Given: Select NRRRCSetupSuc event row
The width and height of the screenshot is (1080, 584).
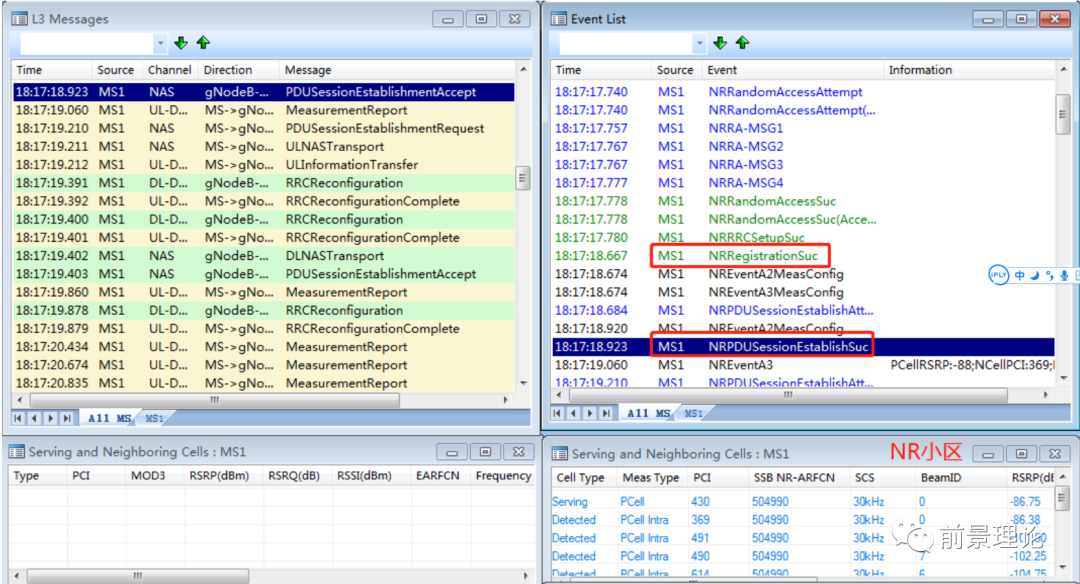Looking at the screenshot, I should pyautogui.click(x=803, y=238).
